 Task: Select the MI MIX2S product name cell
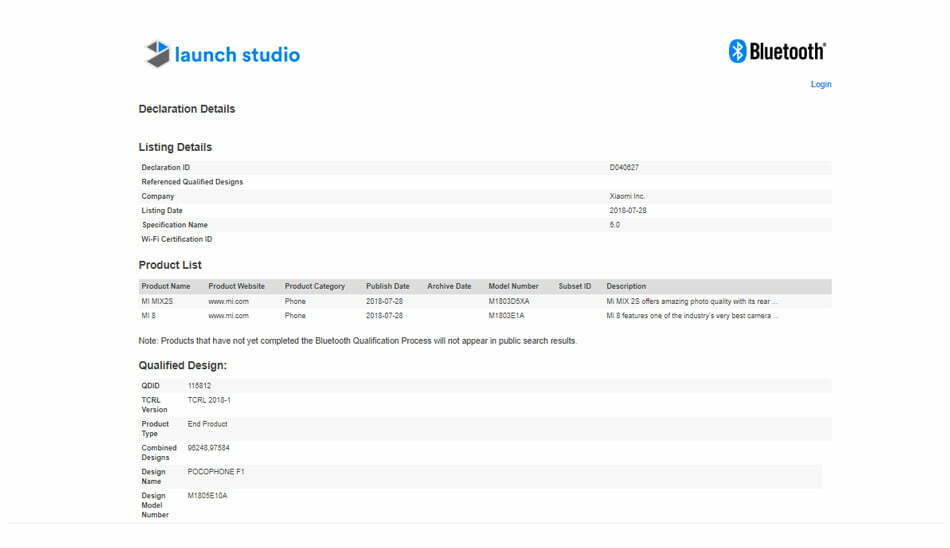157,301
